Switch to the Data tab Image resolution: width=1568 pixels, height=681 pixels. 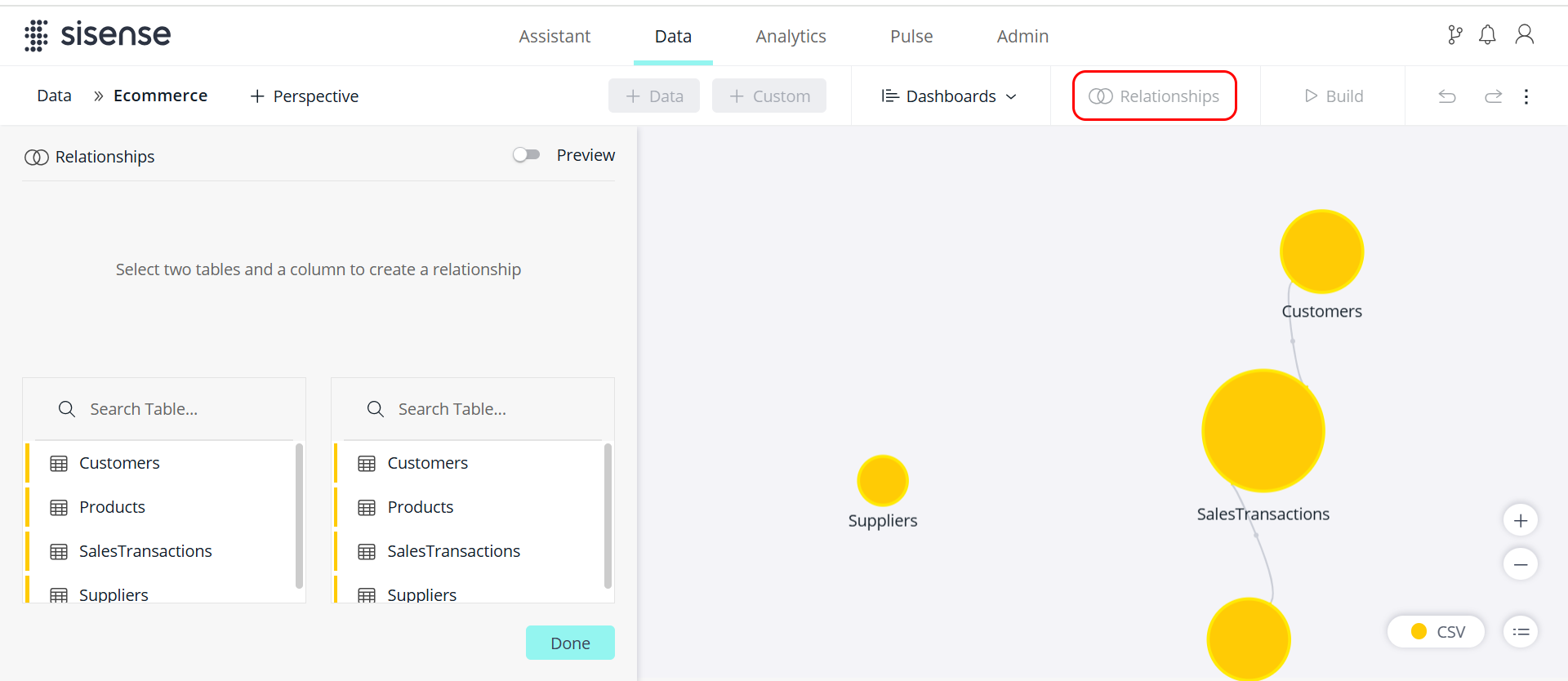[x=673, y=36]
